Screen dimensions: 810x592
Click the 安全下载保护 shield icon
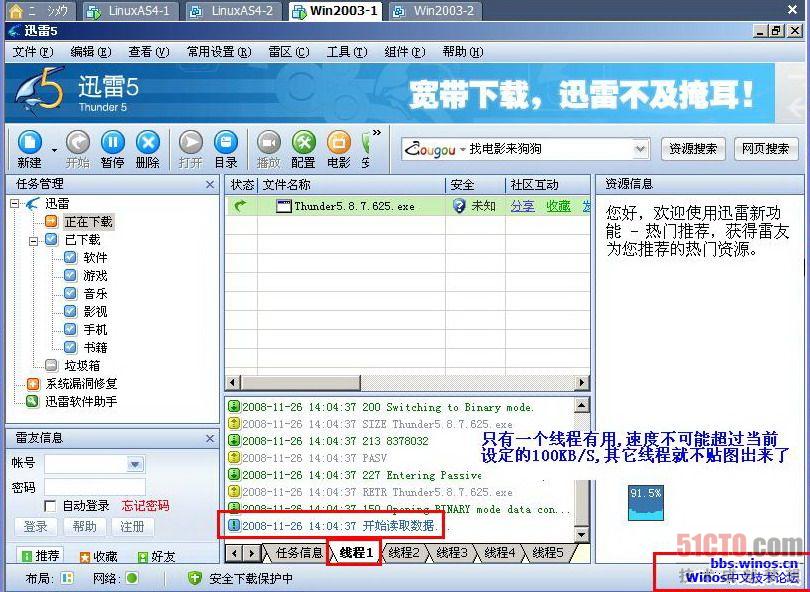pyautogui.click(x=195, y=578)
